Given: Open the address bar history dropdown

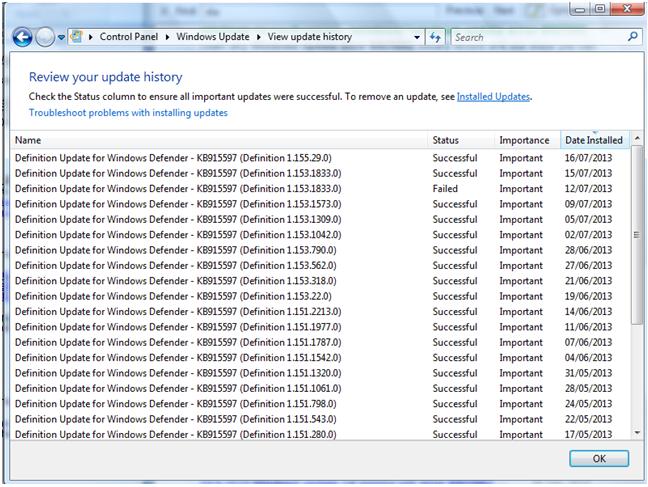Looking at the screenshot, I should tap(417, 37).
